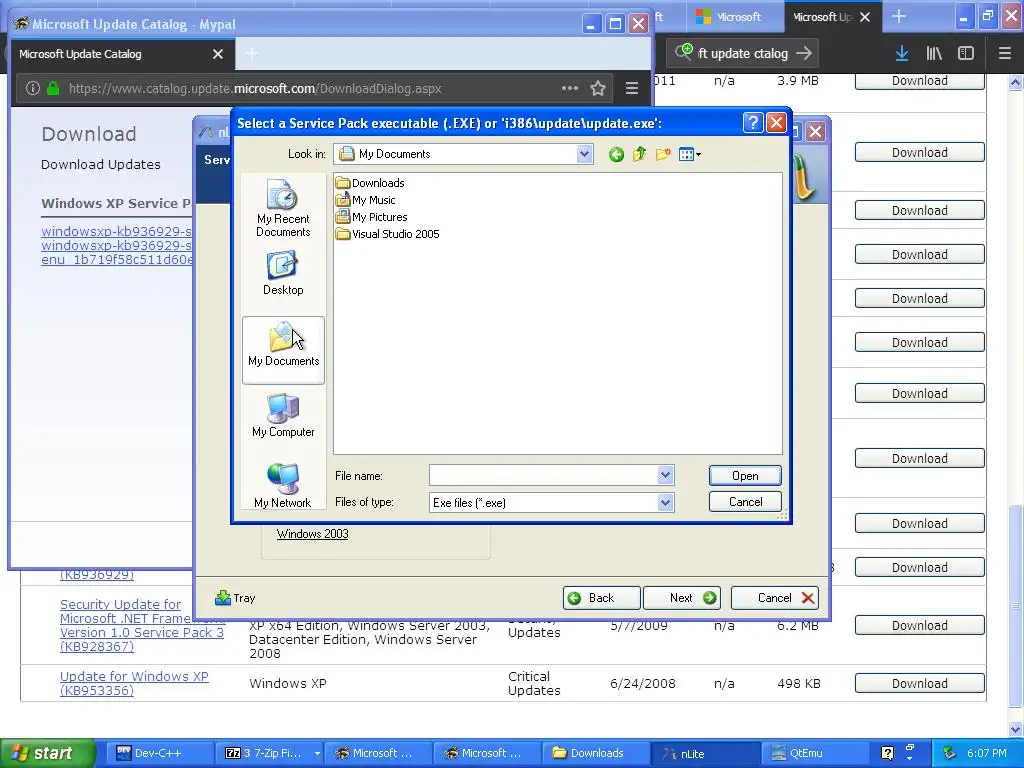The image size is (1024, 768).
Task: Open the Mypal hamburger menu
Action: [x=632, y=88]
